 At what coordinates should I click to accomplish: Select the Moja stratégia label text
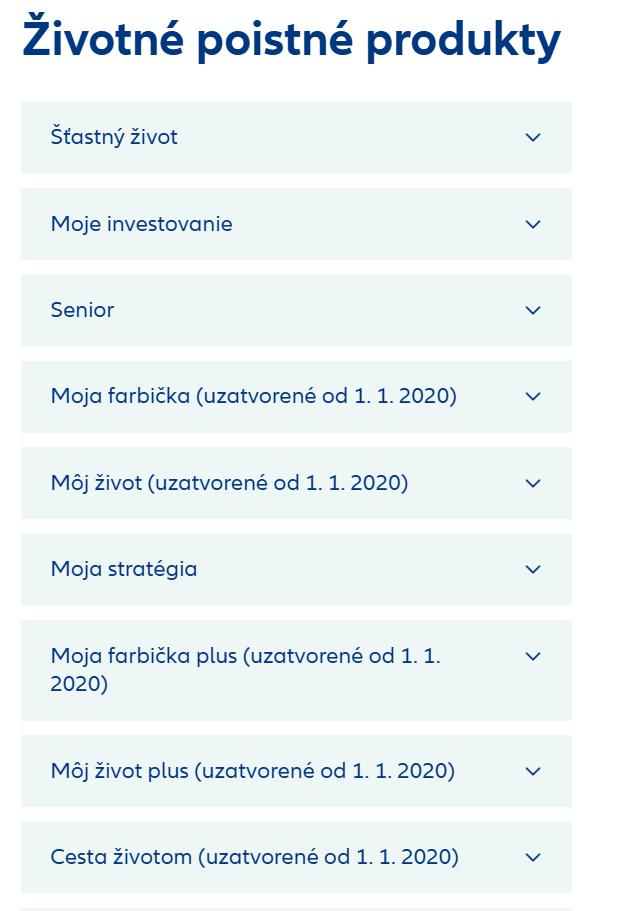point(124,569)
